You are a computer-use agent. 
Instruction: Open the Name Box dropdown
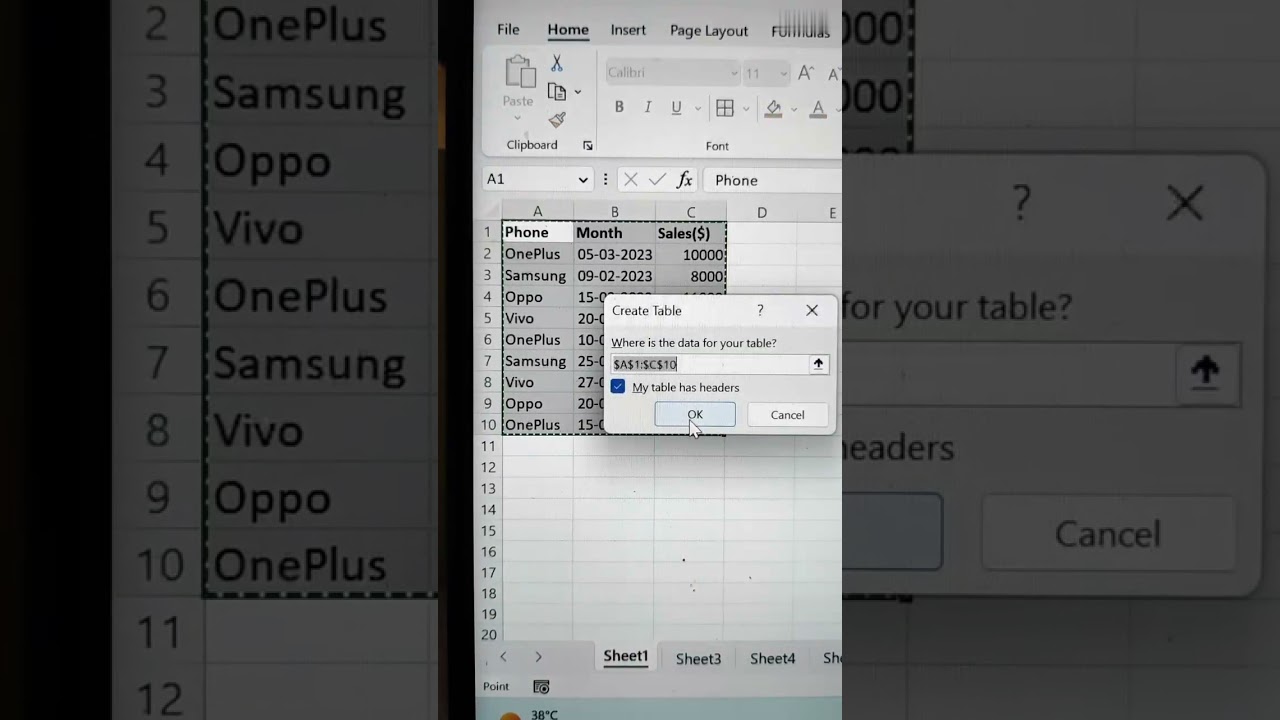(583, 179)
